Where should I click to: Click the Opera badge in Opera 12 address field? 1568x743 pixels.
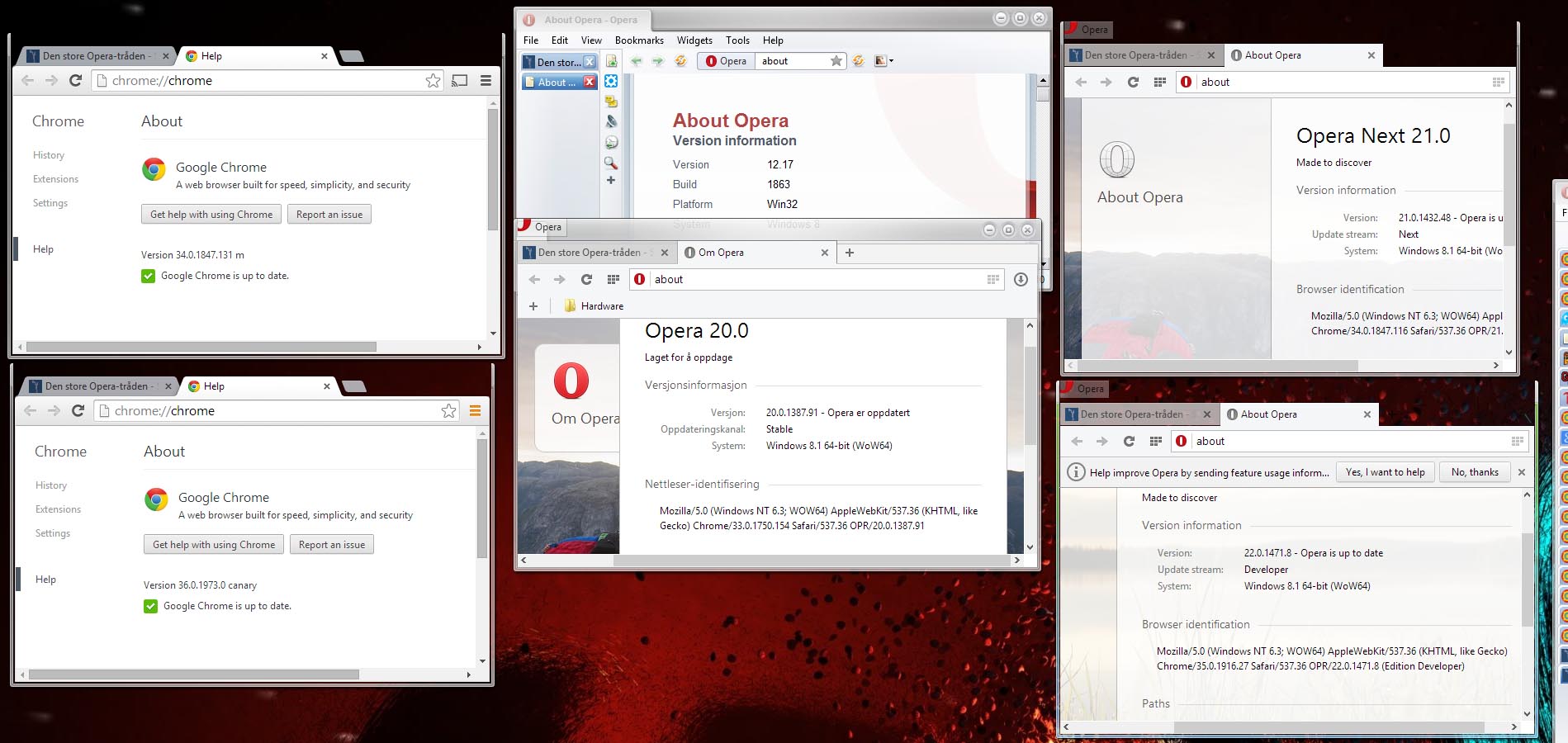(x=726, y=61)
